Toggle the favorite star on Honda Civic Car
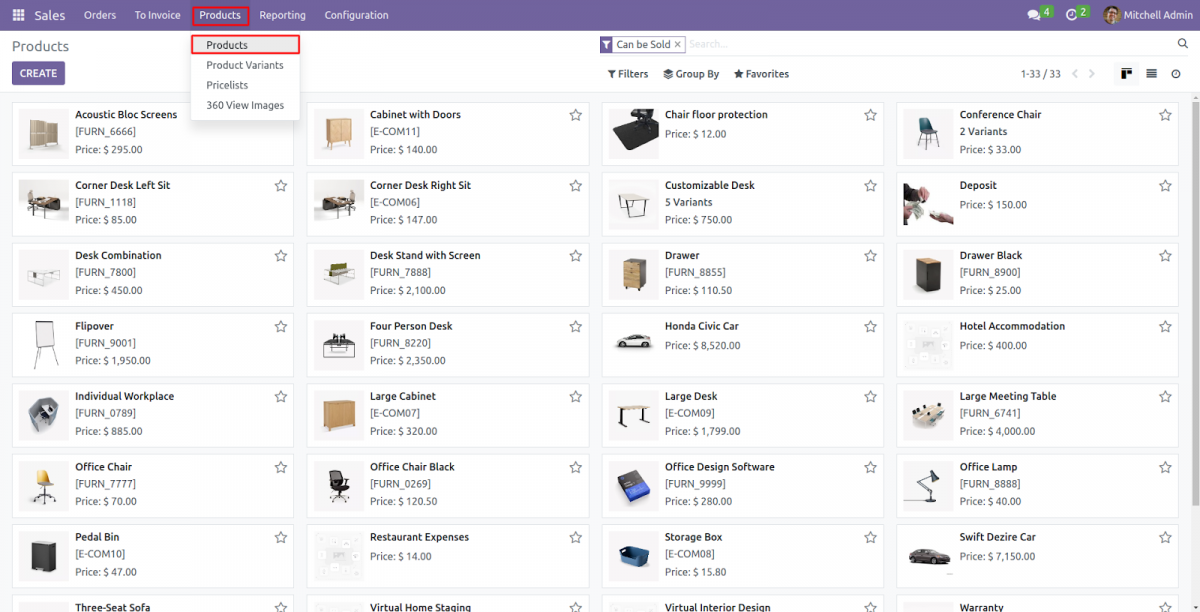Screen dimensions: 1200x612 point(870,325)
